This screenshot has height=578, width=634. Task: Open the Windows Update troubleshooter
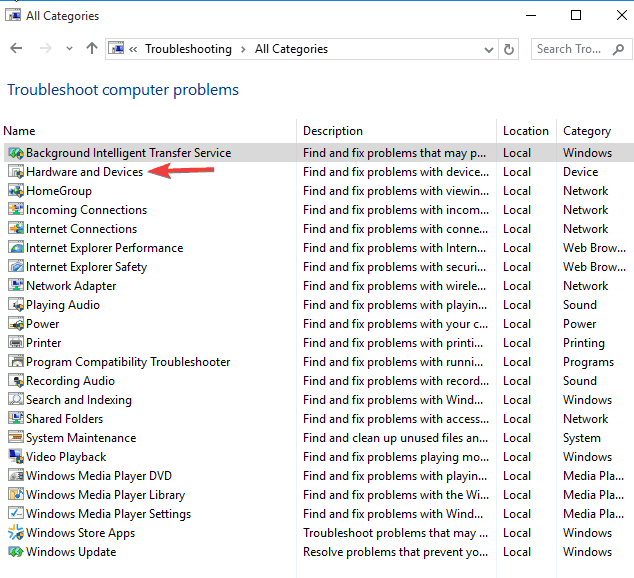[71, 552]
